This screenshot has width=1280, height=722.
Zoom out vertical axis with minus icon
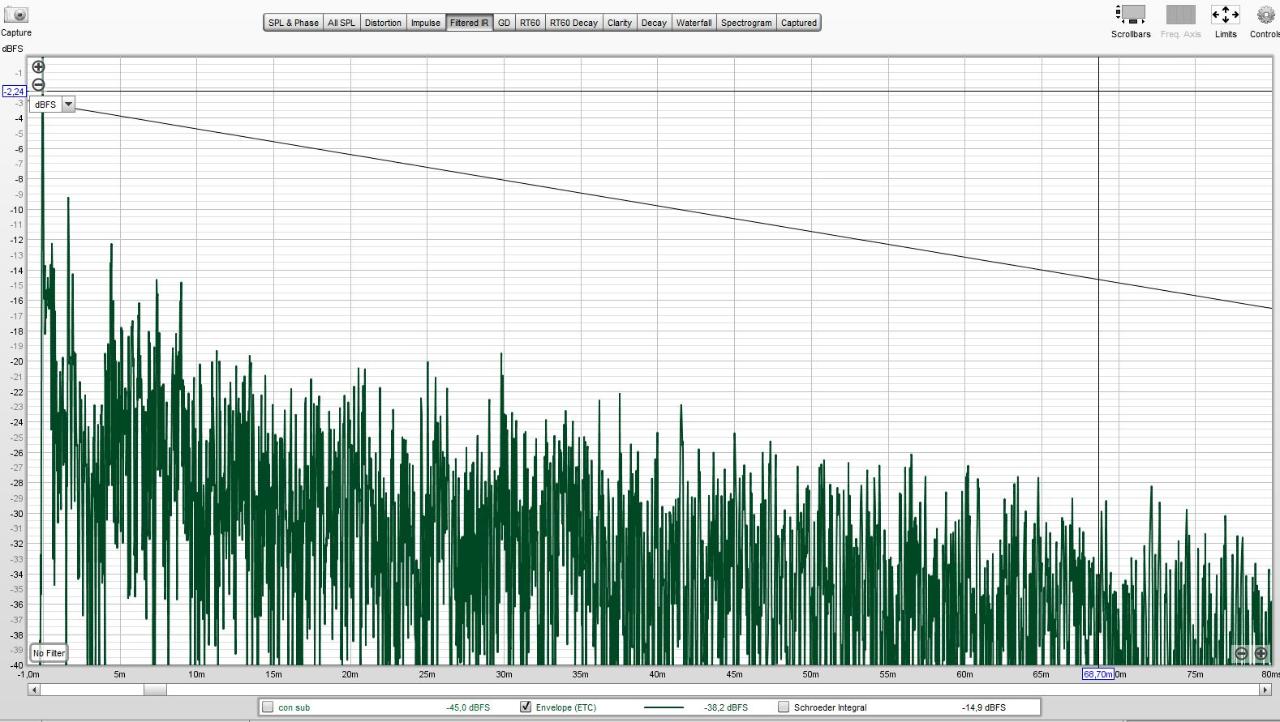38,85
